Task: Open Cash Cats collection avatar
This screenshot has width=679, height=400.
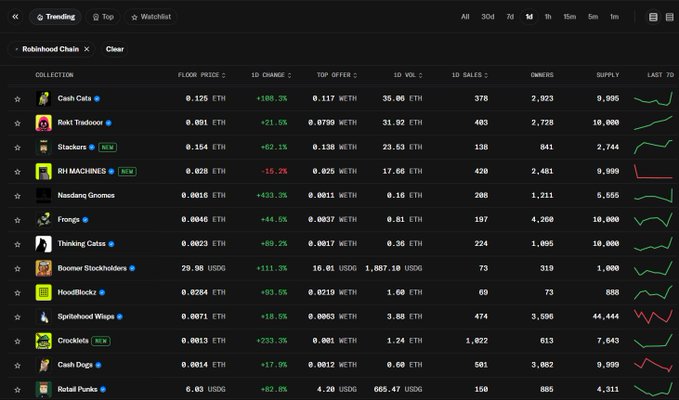Action: point(43,99)
